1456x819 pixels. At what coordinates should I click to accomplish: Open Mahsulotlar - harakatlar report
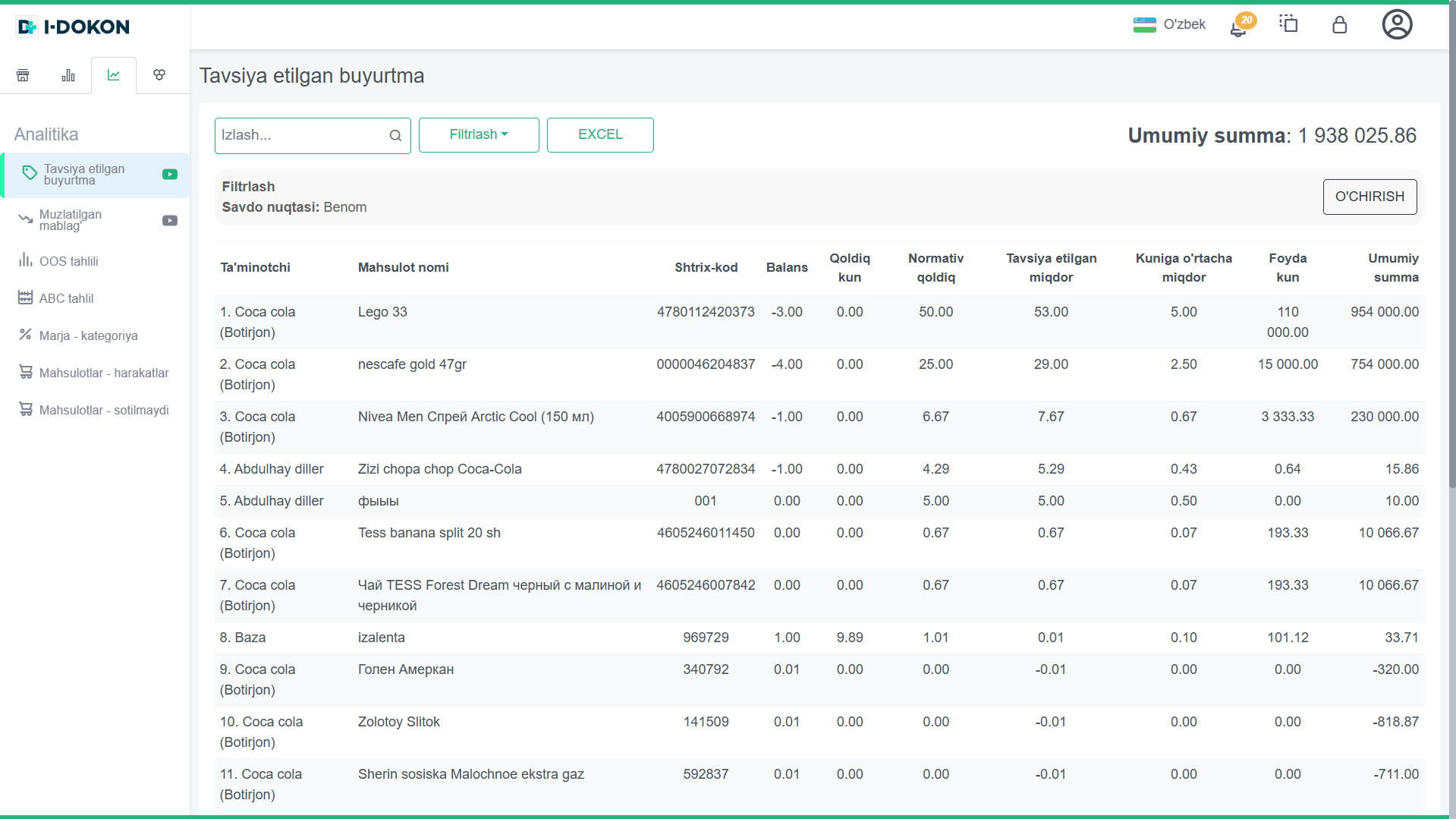(104, 373)
